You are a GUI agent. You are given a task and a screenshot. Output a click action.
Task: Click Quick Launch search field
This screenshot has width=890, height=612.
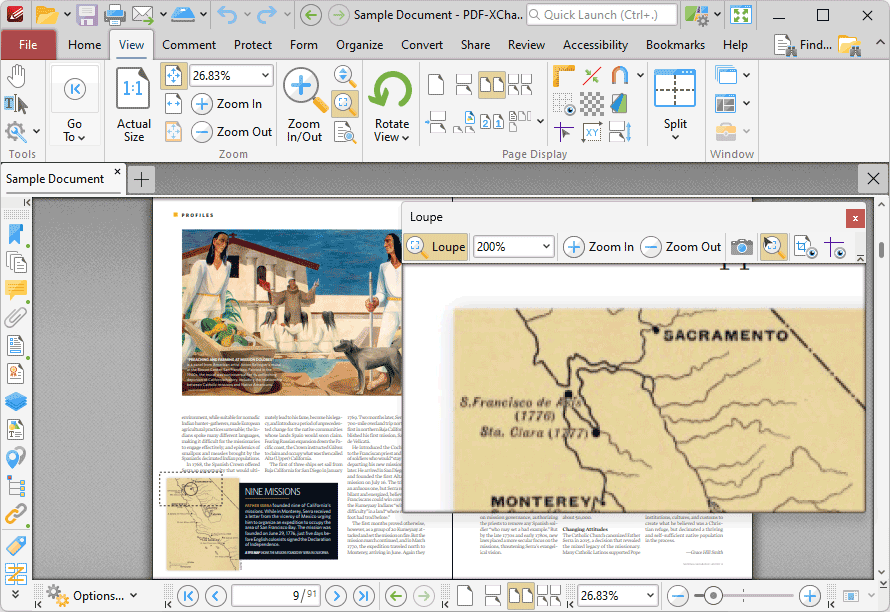click(x=602, y=15)
